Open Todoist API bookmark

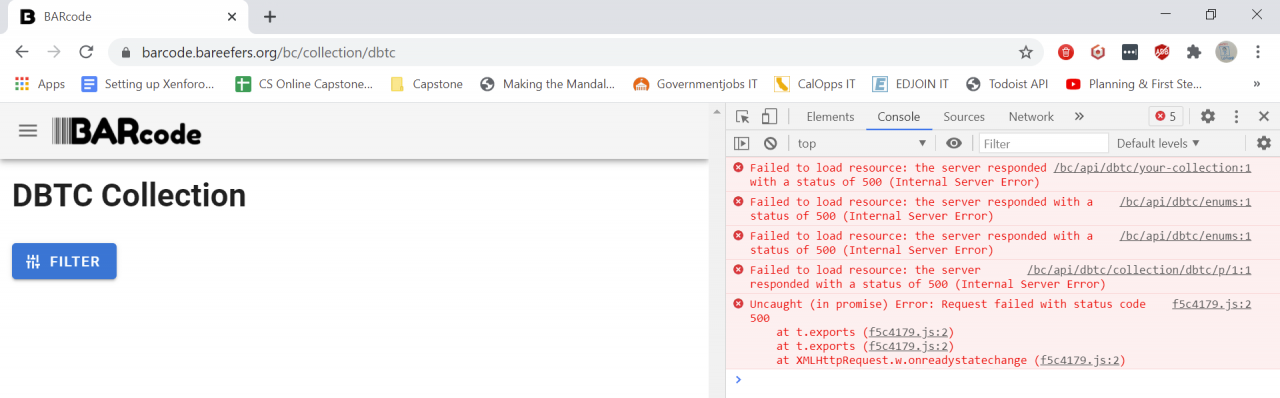pyautogui.click(x=1007, y=84)
